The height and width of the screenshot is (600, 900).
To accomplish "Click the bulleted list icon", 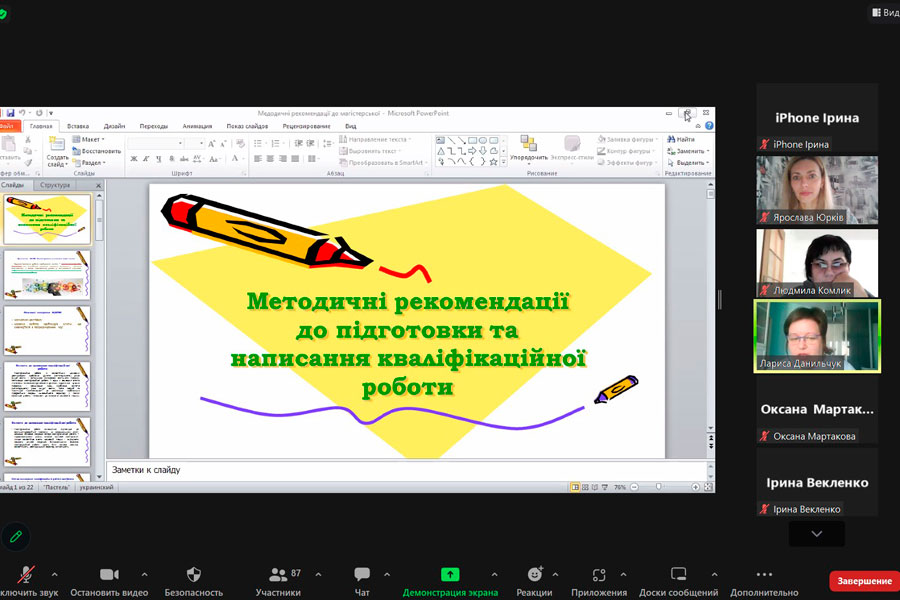I will (x=258, y=144).
